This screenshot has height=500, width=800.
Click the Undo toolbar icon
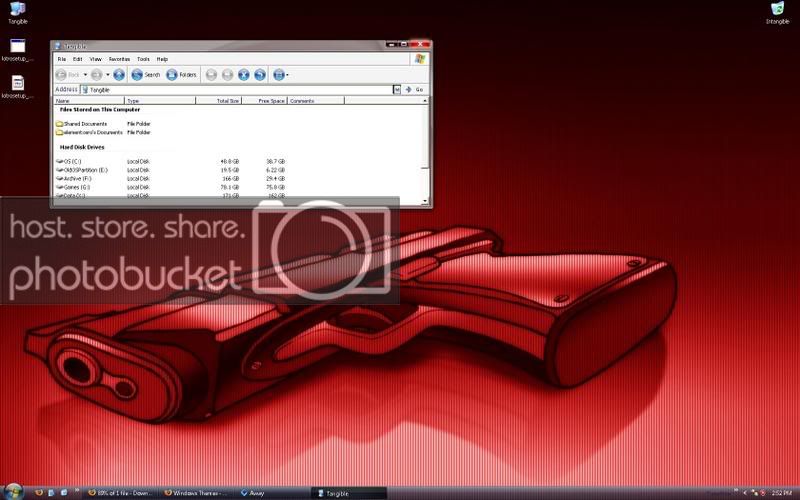pos(260,75)
